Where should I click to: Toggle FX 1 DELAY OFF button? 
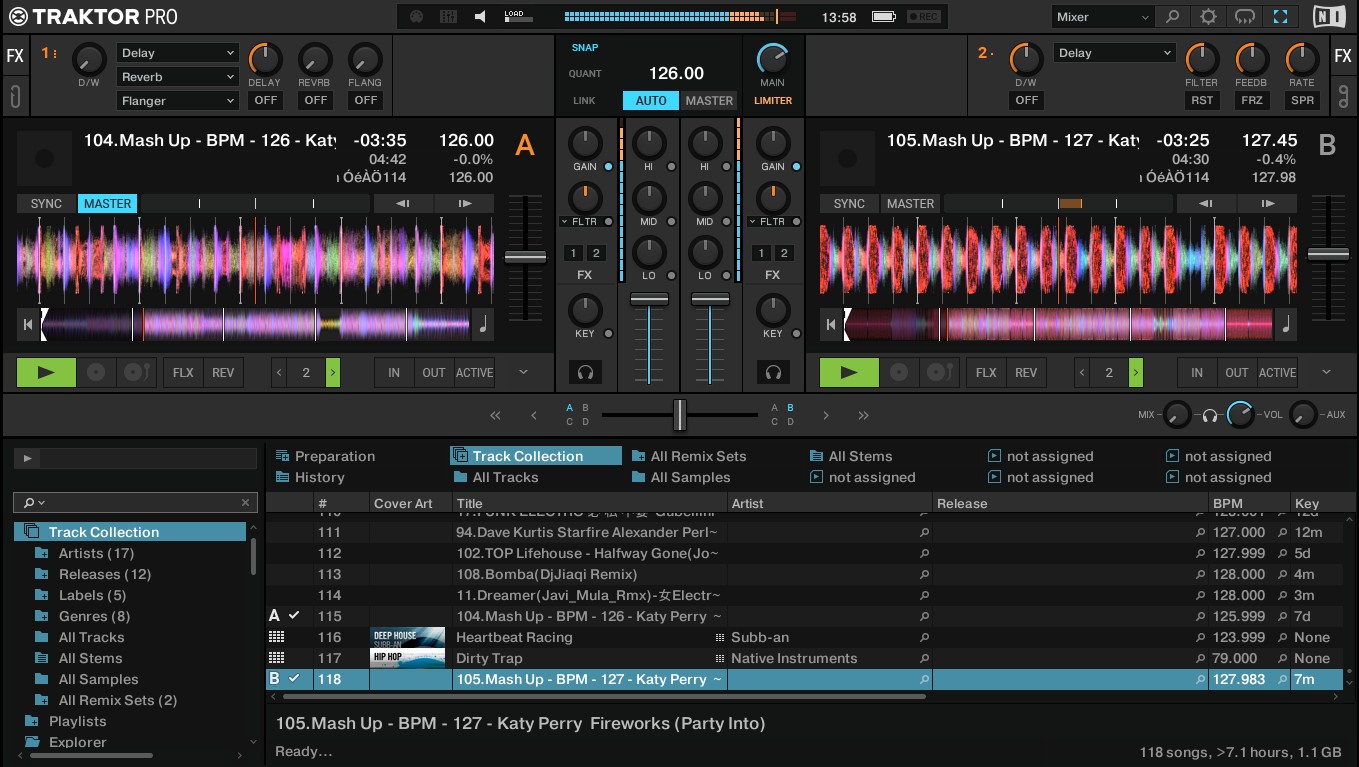265,100
